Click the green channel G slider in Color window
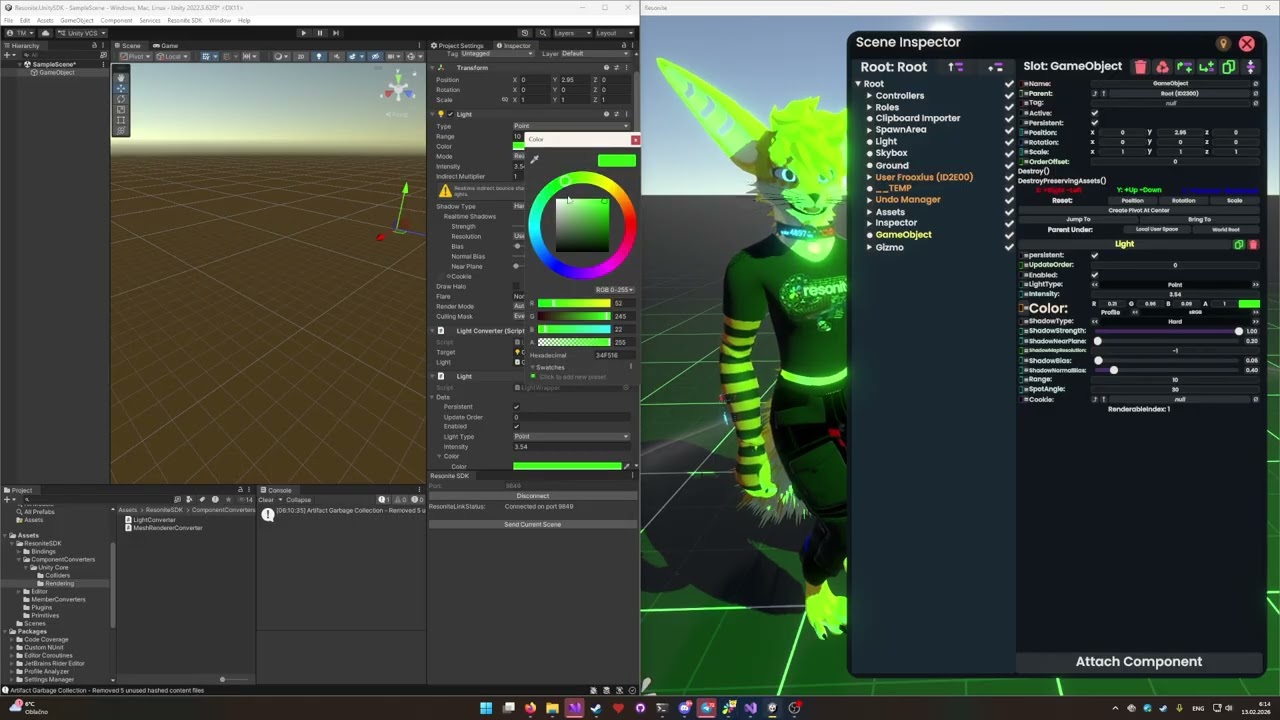The height and width of the screenshot is (720, 1280). [573, 316]
